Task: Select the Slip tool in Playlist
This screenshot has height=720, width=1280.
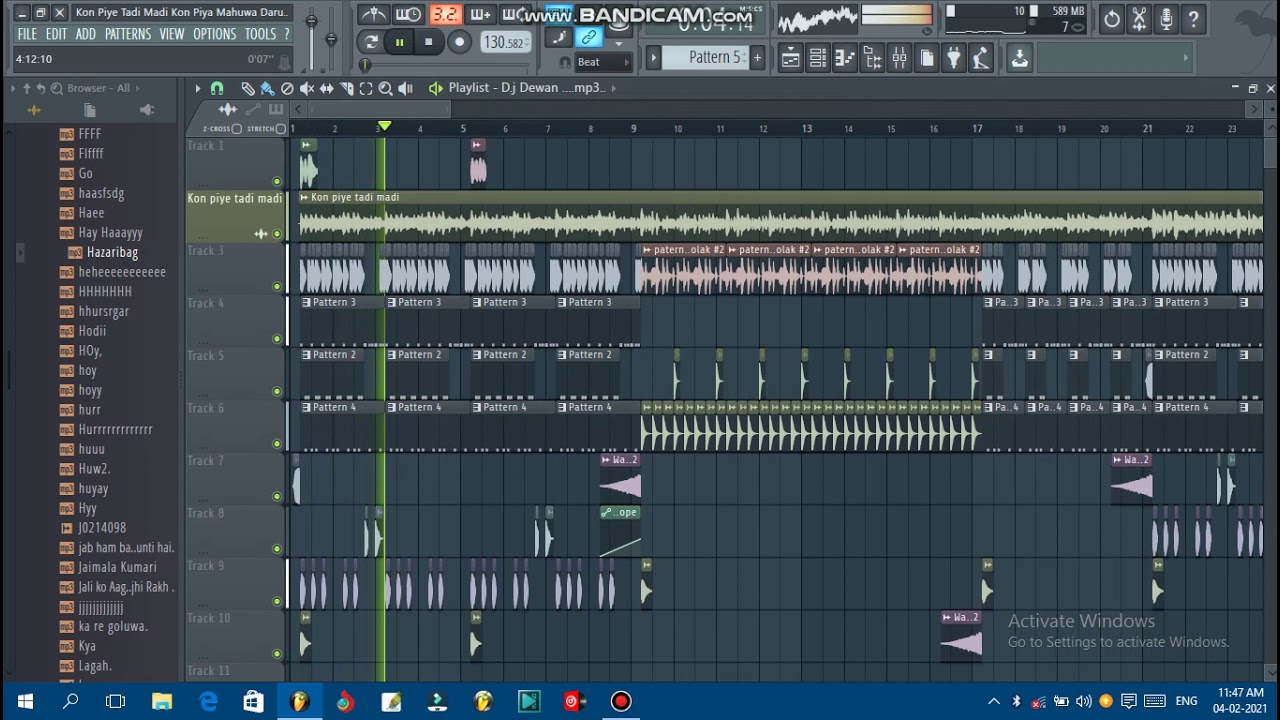Action: tap(326, 88)
